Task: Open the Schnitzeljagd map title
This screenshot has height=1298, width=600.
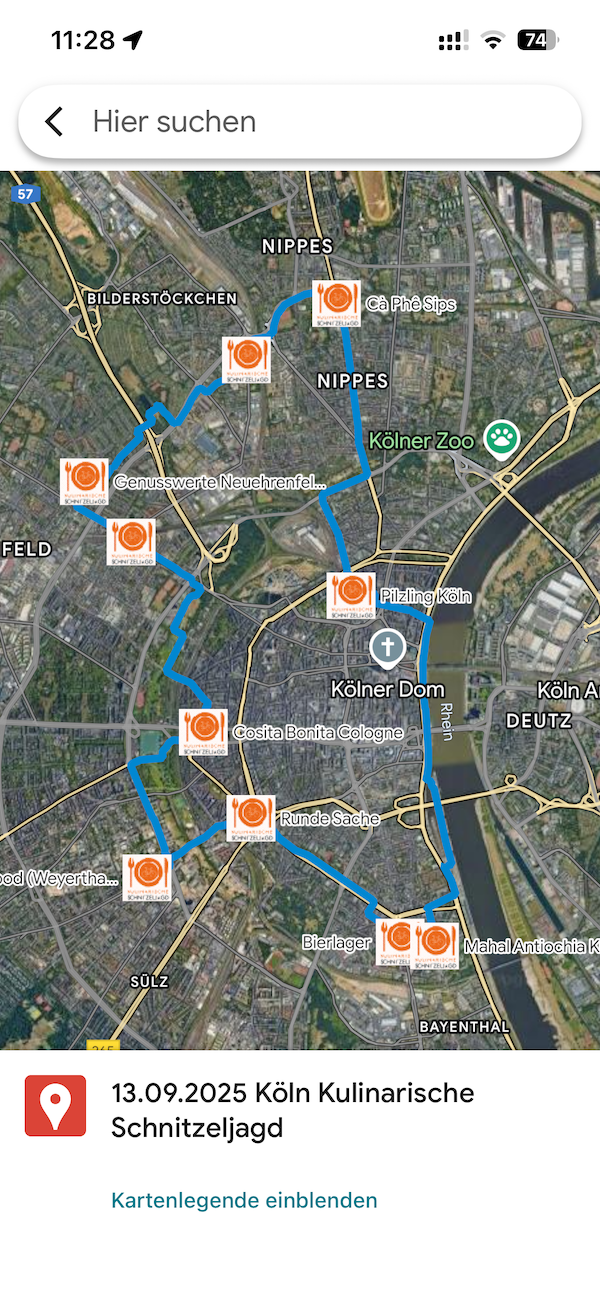Action: [x=293, y=1110]
